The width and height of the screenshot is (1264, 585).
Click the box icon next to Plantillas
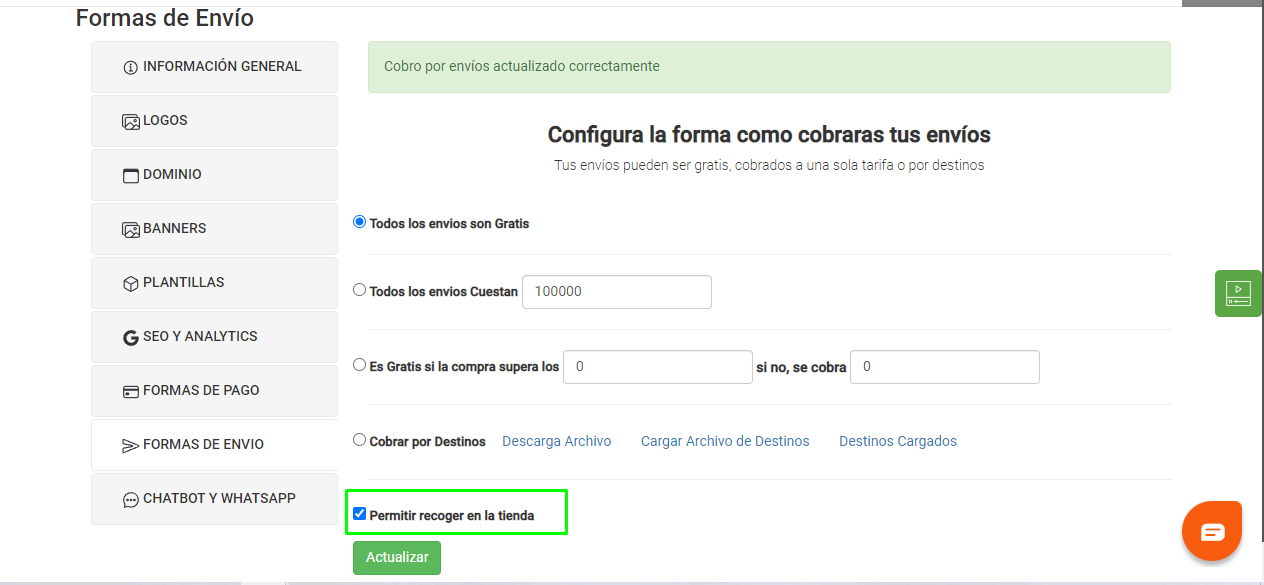pyautogui.click(x=130, y=282)
